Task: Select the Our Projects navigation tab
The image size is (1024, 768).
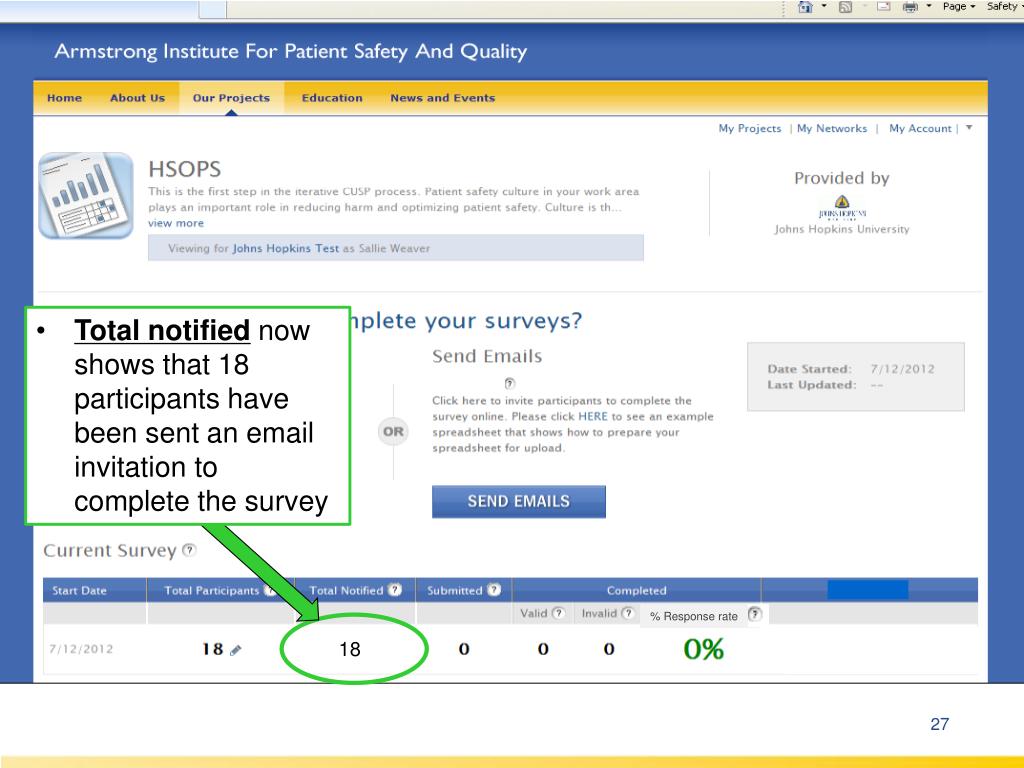Action: pyautogui.click(x=231, y=98)
